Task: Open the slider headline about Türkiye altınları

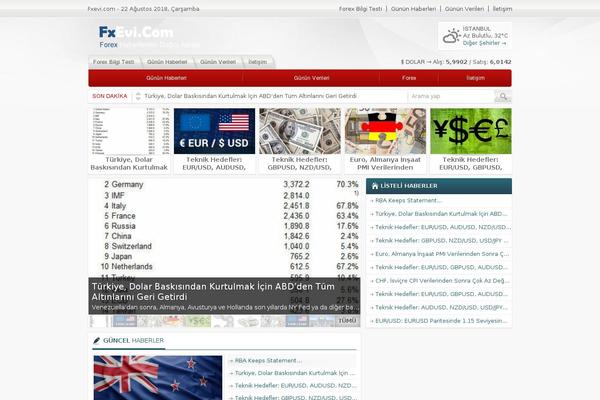Action: pyautogui.click(x=213, y=292)
